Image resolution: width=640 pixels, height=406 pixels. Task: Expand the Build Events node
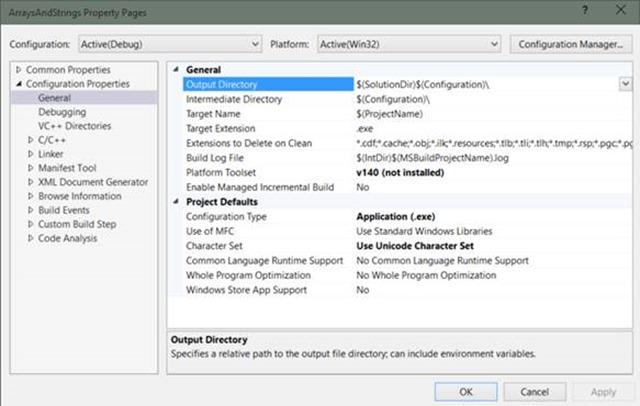30,210
